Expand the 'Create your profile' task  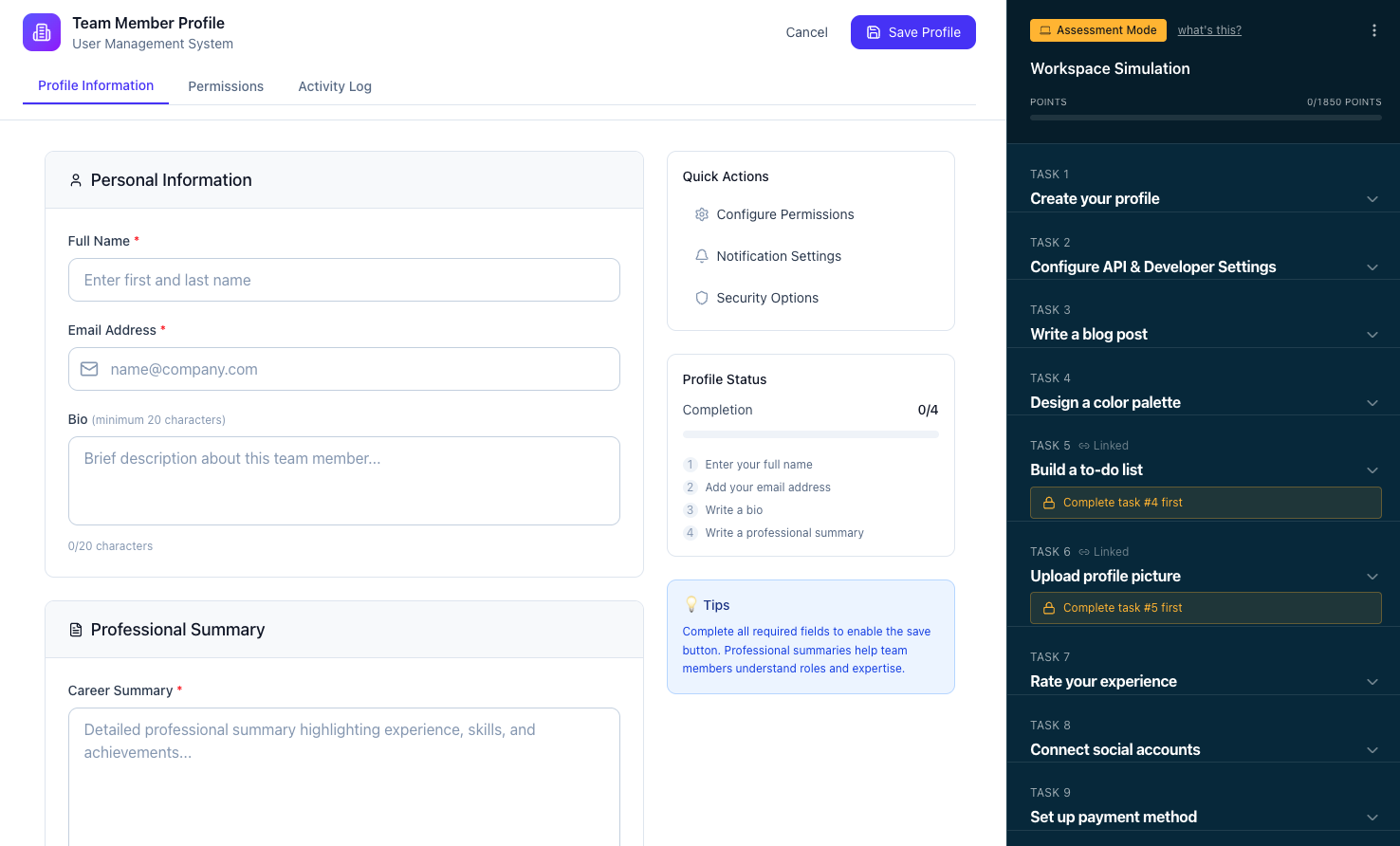pyautogui.click(x=1372, y=199)
